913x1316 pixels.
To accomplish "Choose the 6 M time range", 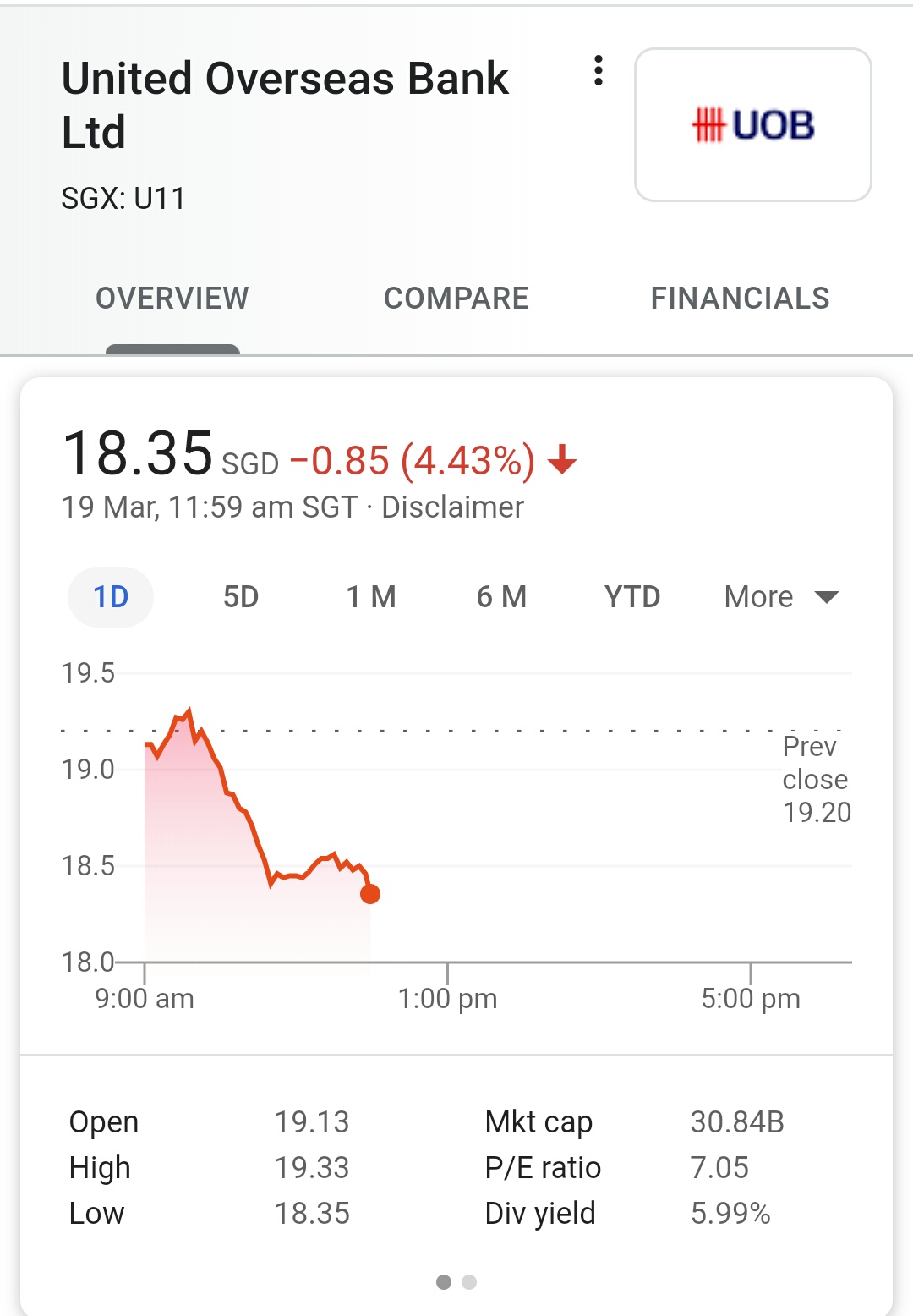I will point(501,597).
